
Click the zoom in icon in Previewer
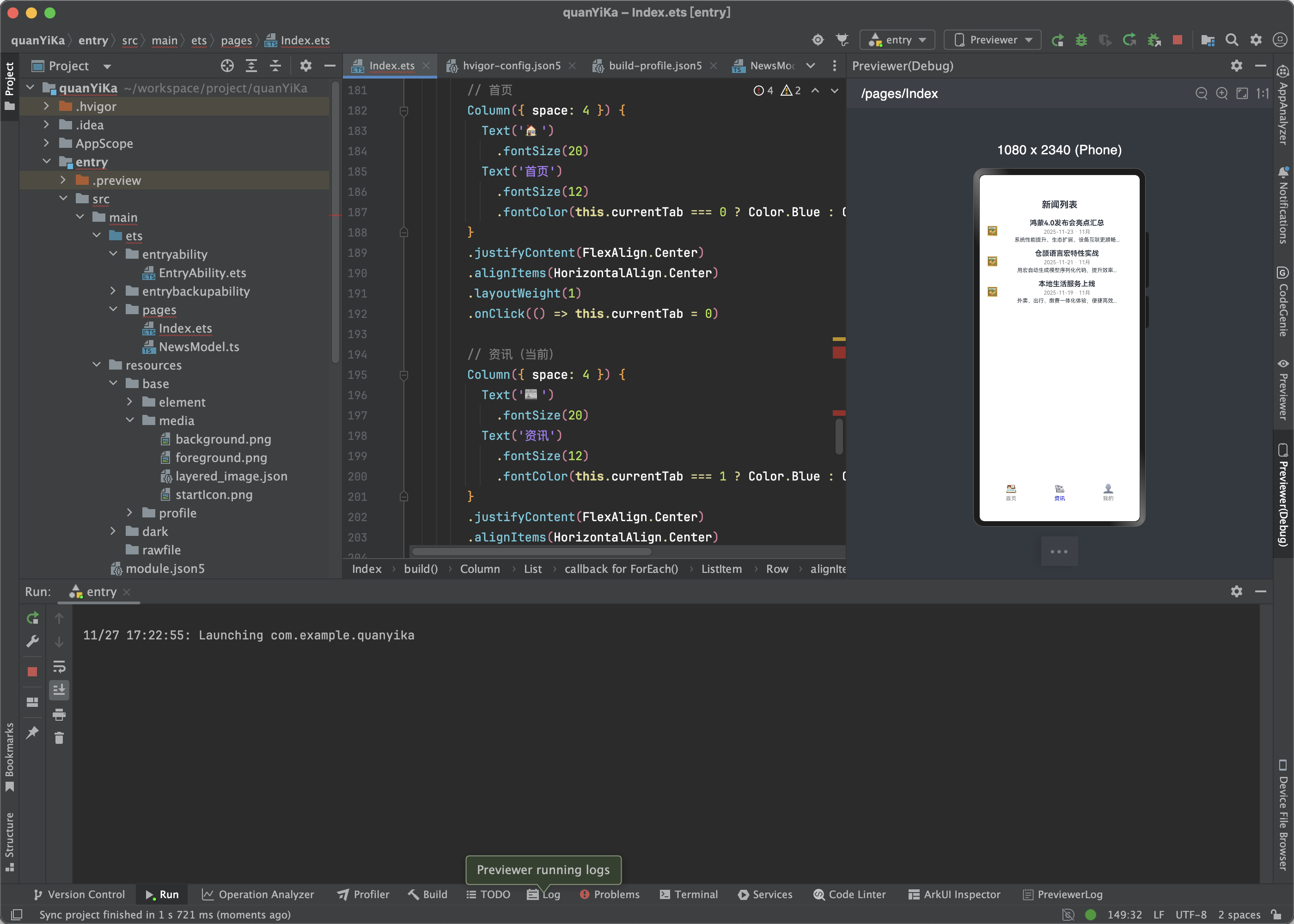[x=1222, y=93]
